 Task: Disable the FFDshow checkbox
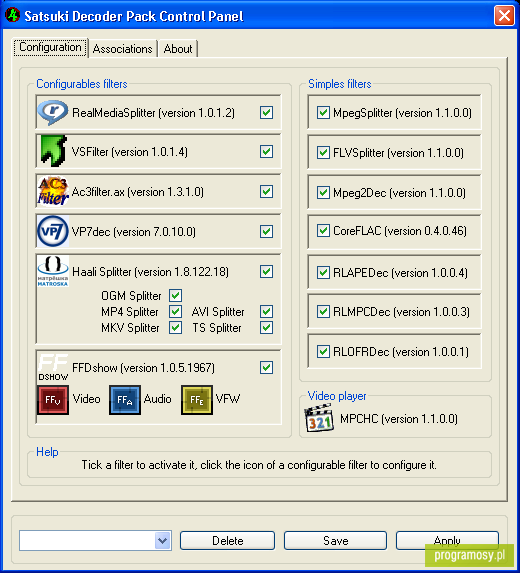[x=266, y=368]
